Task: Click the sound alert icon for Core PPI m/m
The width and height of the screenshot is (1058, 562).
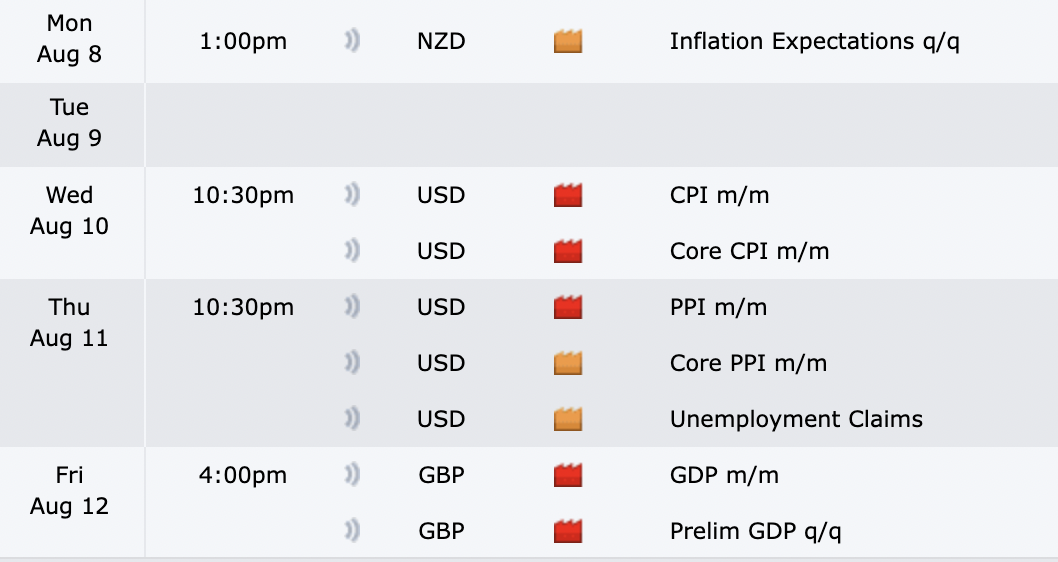Action: (x=352, y=363)
